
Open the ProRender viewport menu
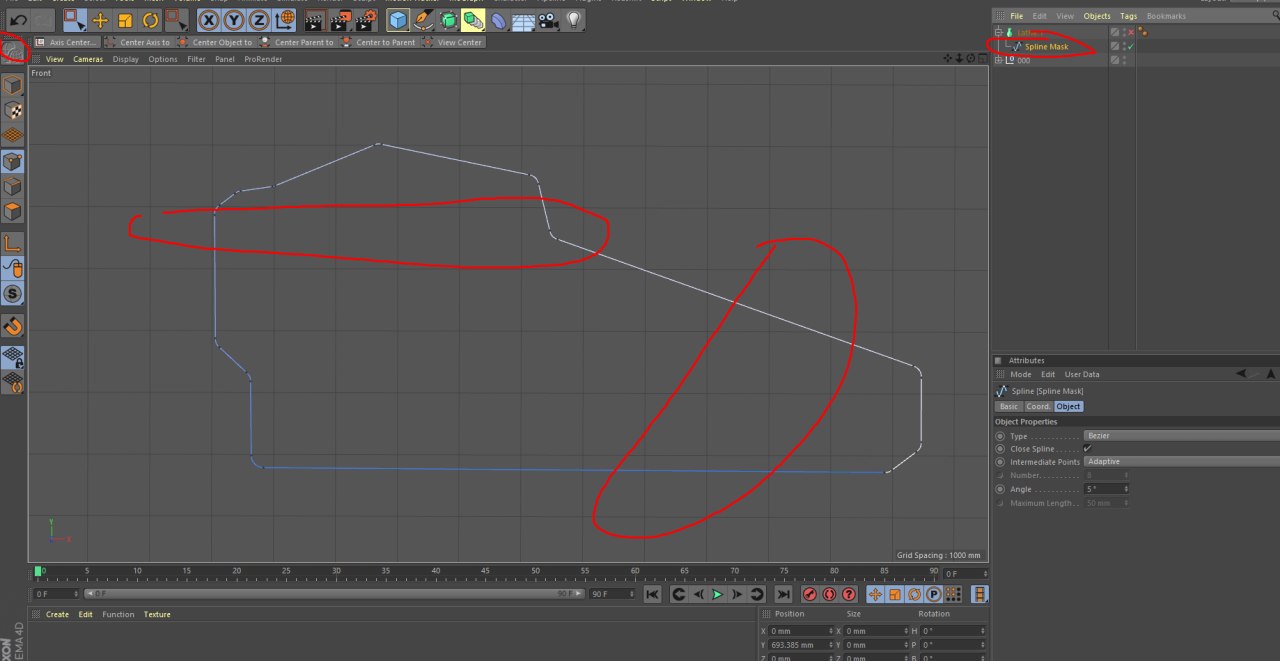[x=263, y=59]
